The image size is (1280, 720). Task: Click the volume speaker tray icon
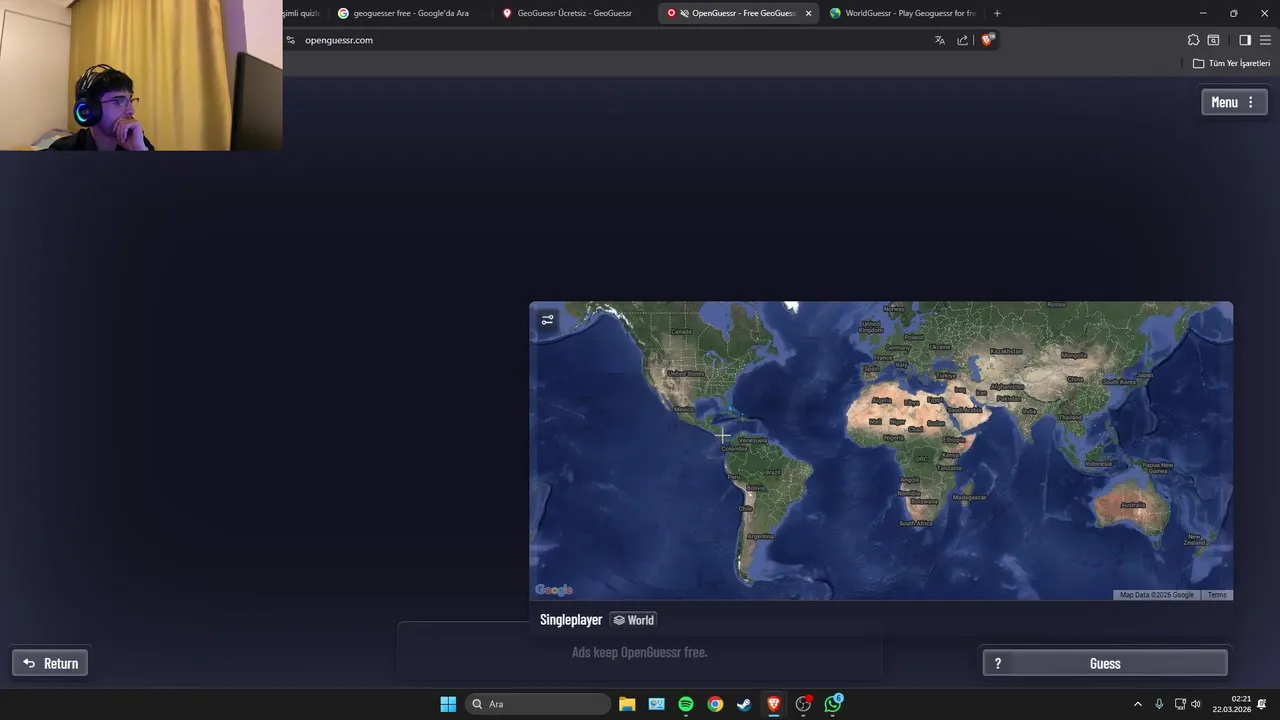(x=1196, y=704)
